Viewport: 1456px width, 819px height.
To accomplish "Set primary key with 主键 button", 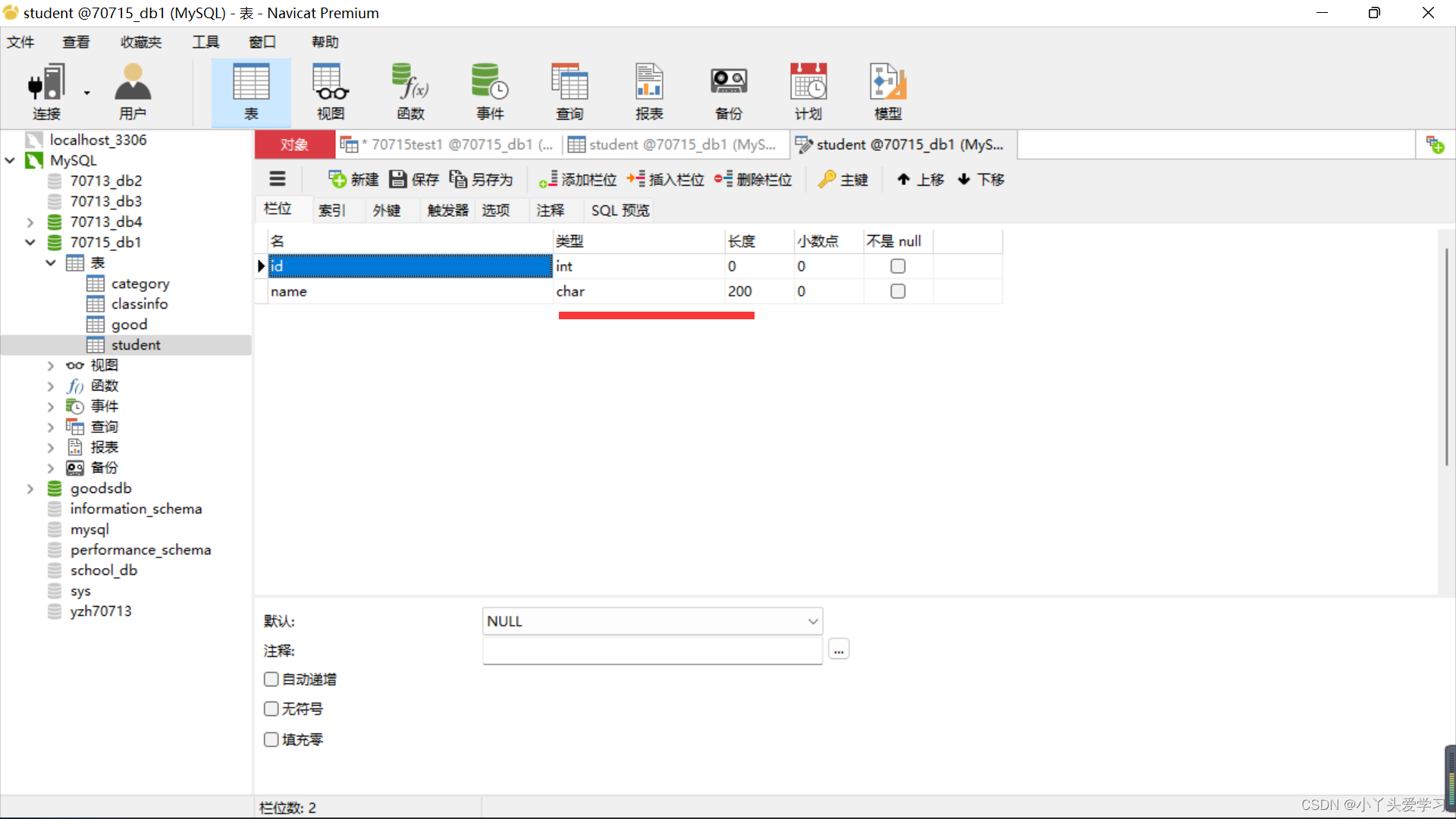I will (843, 179).
